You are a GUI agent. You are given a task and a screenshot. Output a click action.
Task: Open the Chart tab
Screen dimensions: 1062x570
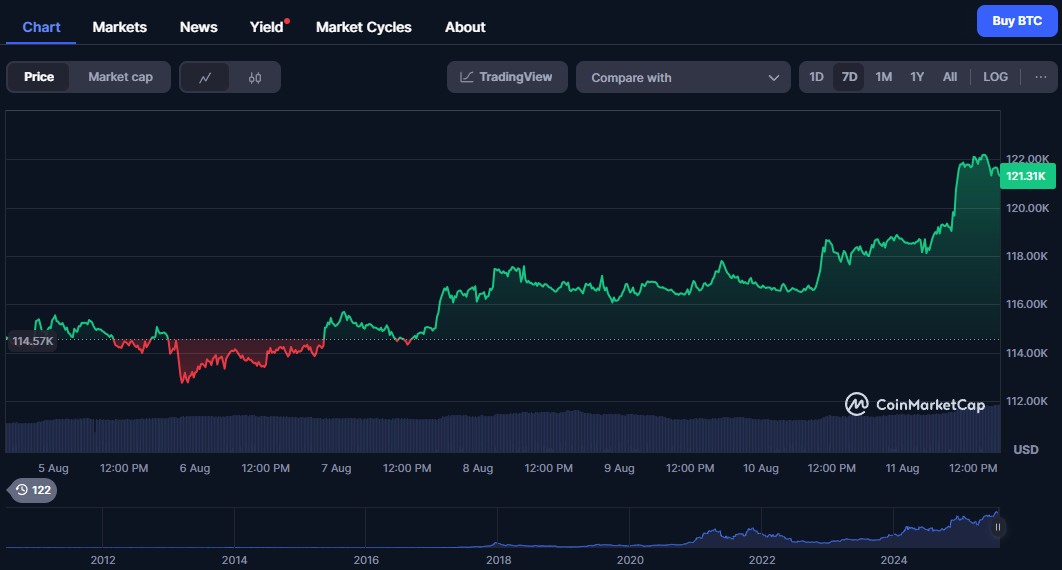pos(41,27)
